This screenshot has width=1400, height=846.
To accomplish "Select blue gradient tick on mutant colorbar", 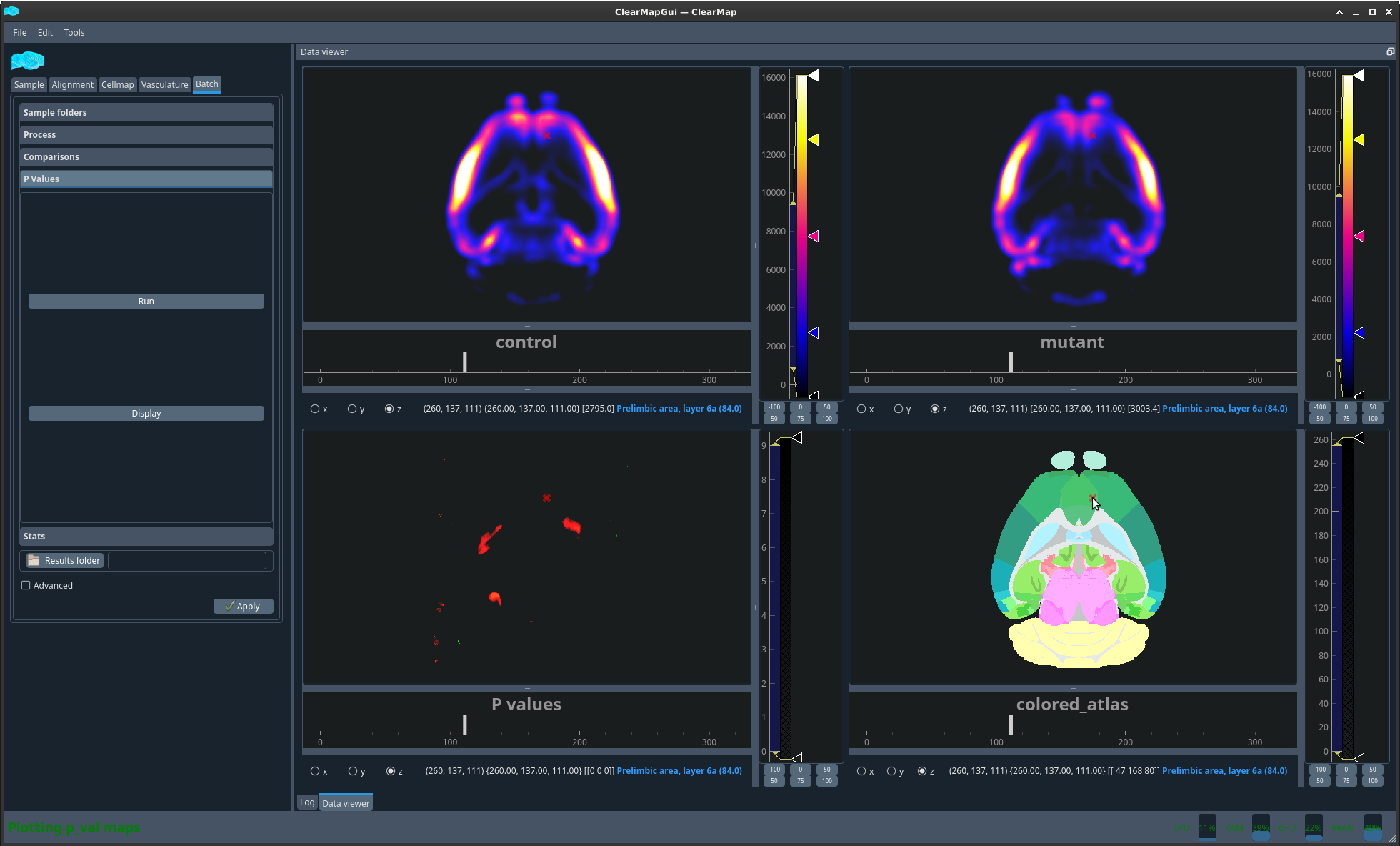I will (1359, 332).
